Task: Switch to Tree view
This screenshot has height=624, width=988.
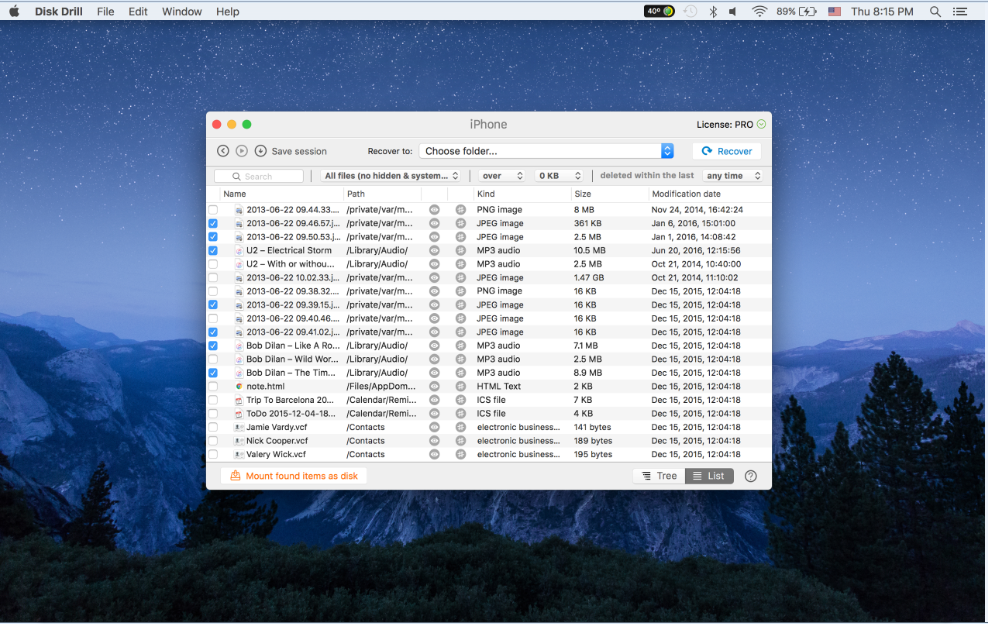Action: pos(659,476)
